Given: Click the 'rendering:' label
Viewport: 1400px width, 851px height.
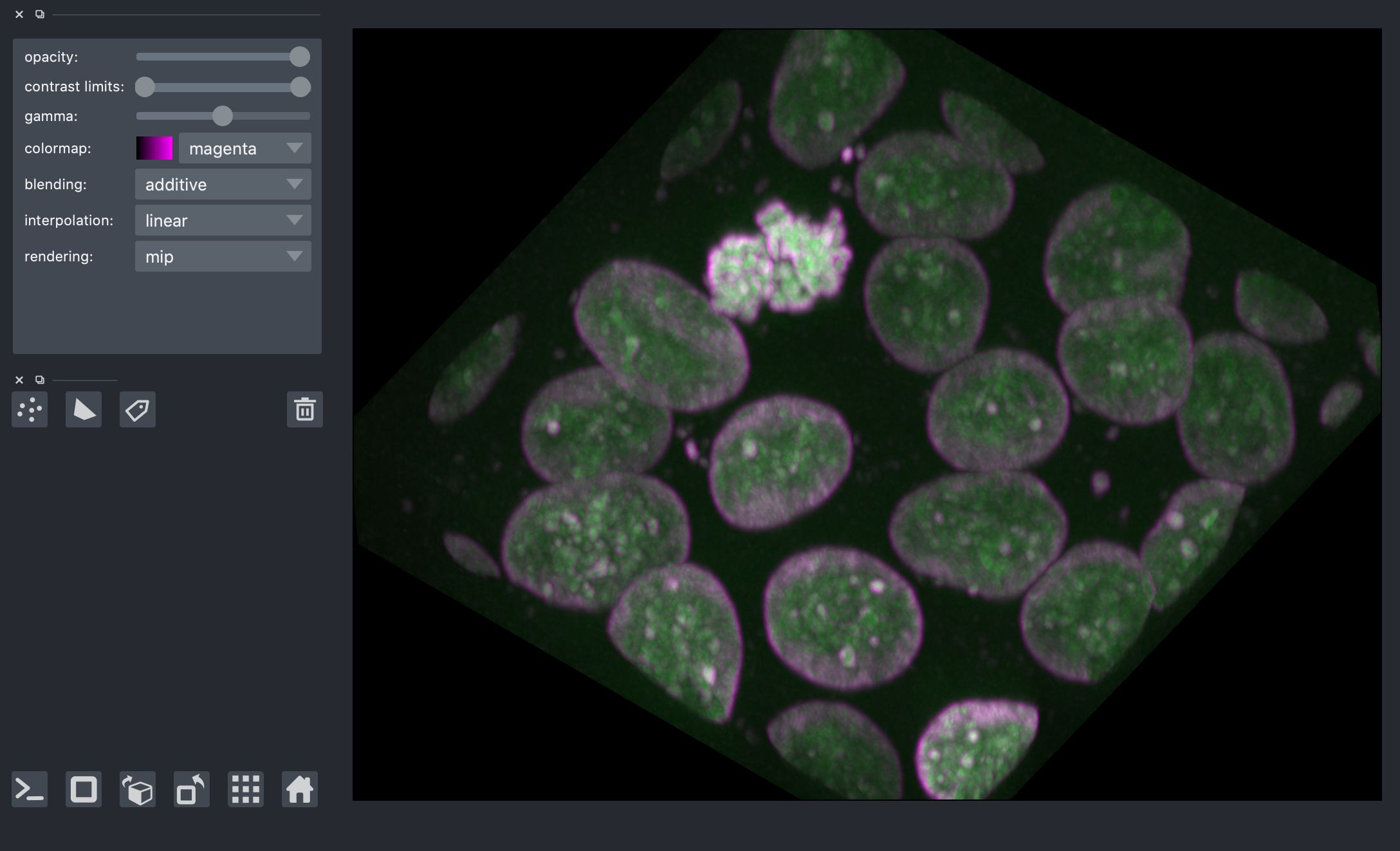Looking at the screenshot, I should (59, 256).
